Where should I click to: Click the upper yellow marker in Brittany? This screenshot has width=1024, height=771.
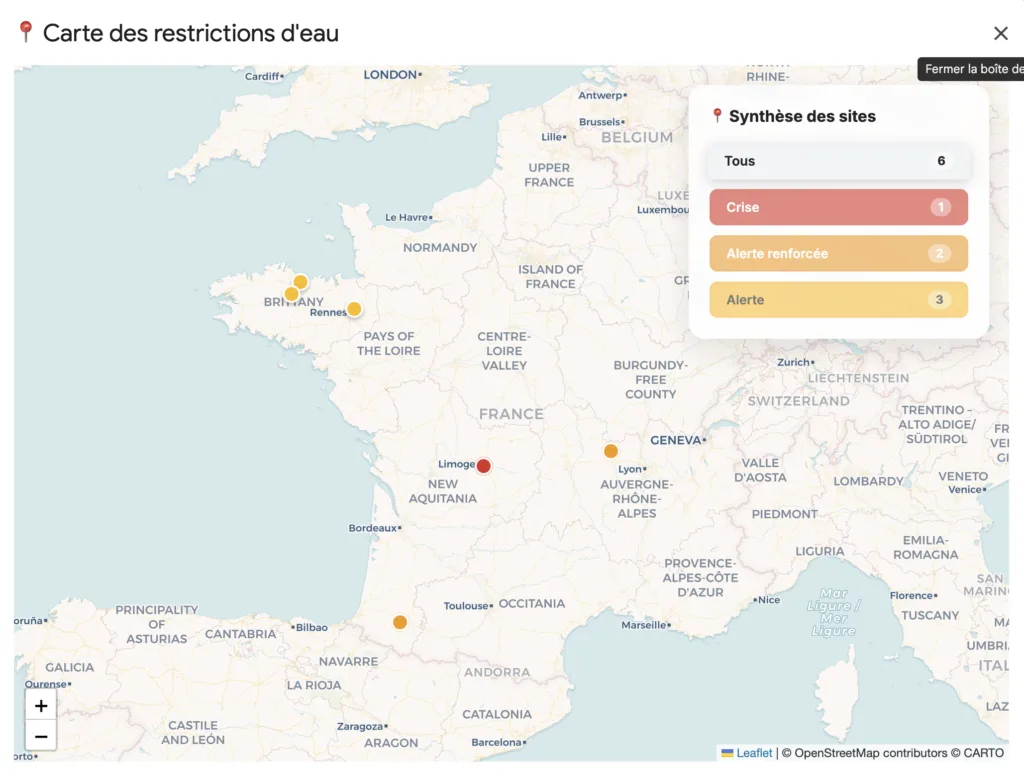click(300, 282)
